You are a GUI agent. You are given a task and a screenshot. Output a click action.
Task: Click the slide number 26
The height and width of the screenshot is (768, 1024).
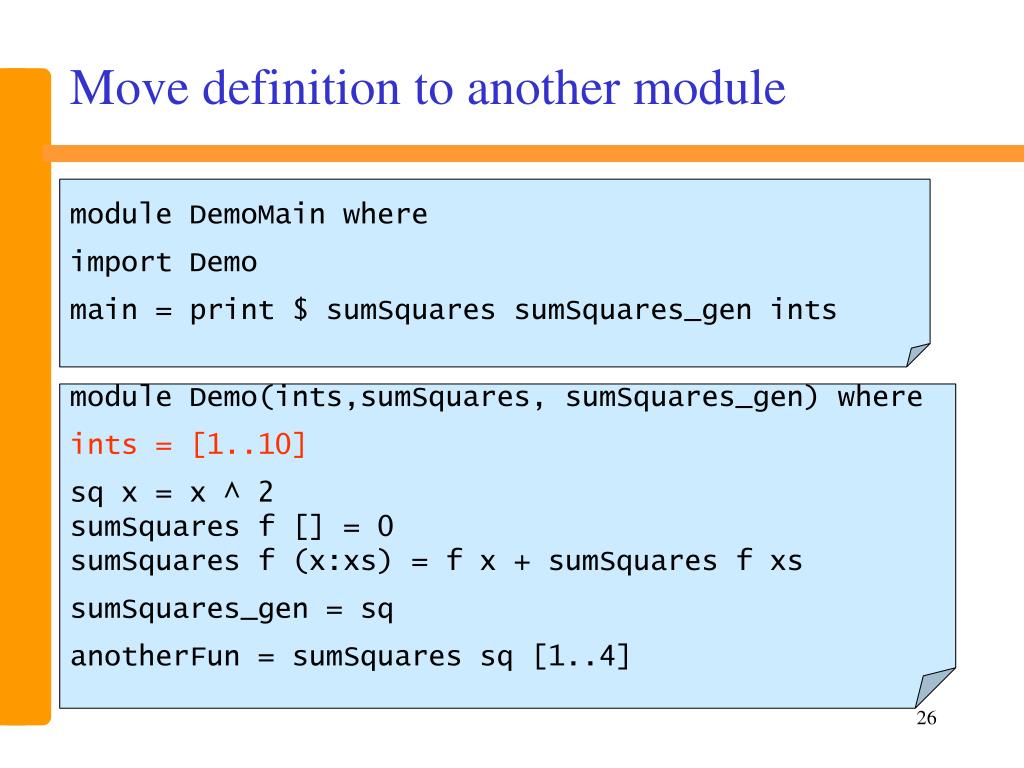(x=926, y=718)
